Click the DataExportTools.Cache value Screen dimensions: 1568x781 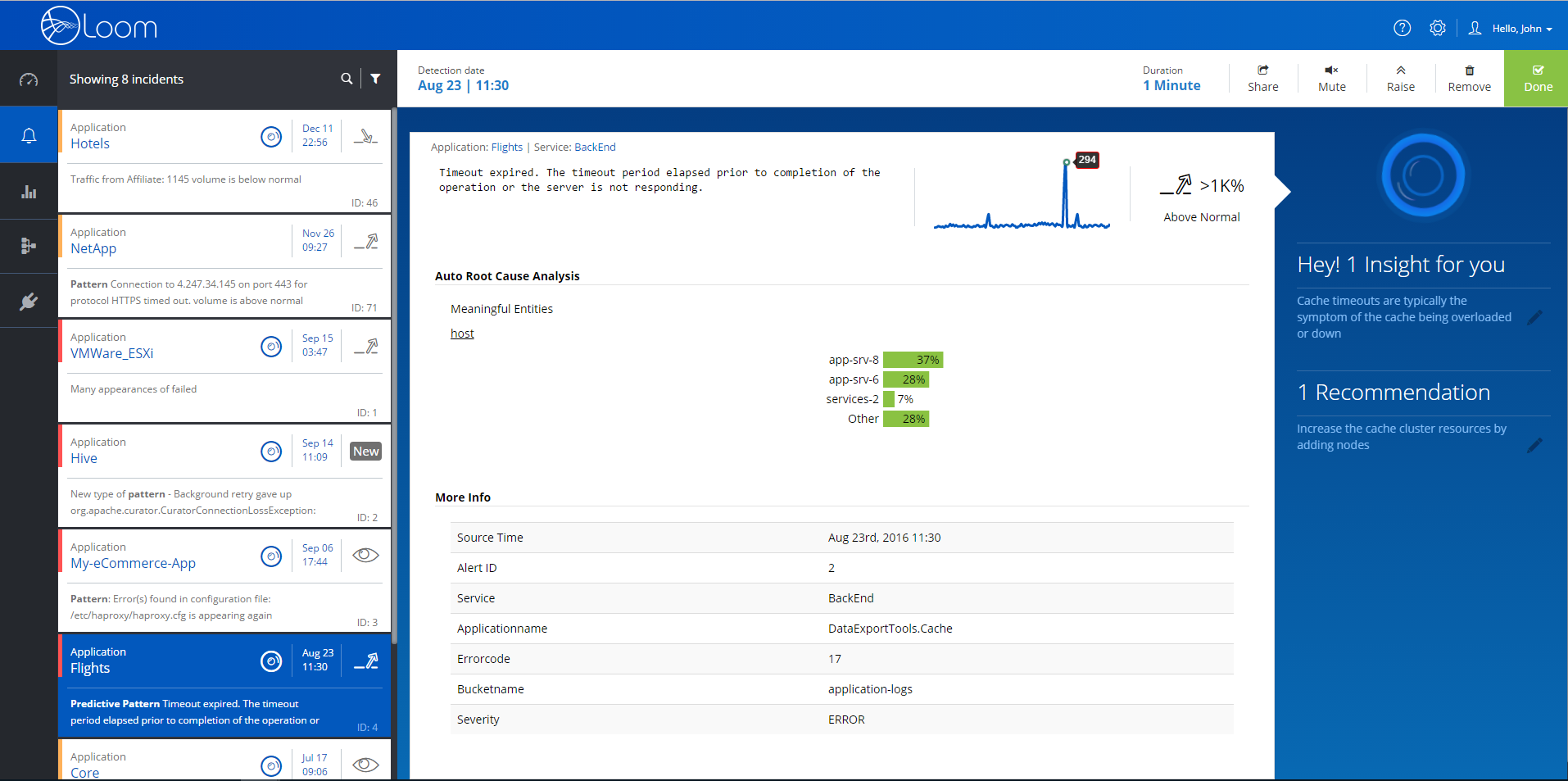890,629
